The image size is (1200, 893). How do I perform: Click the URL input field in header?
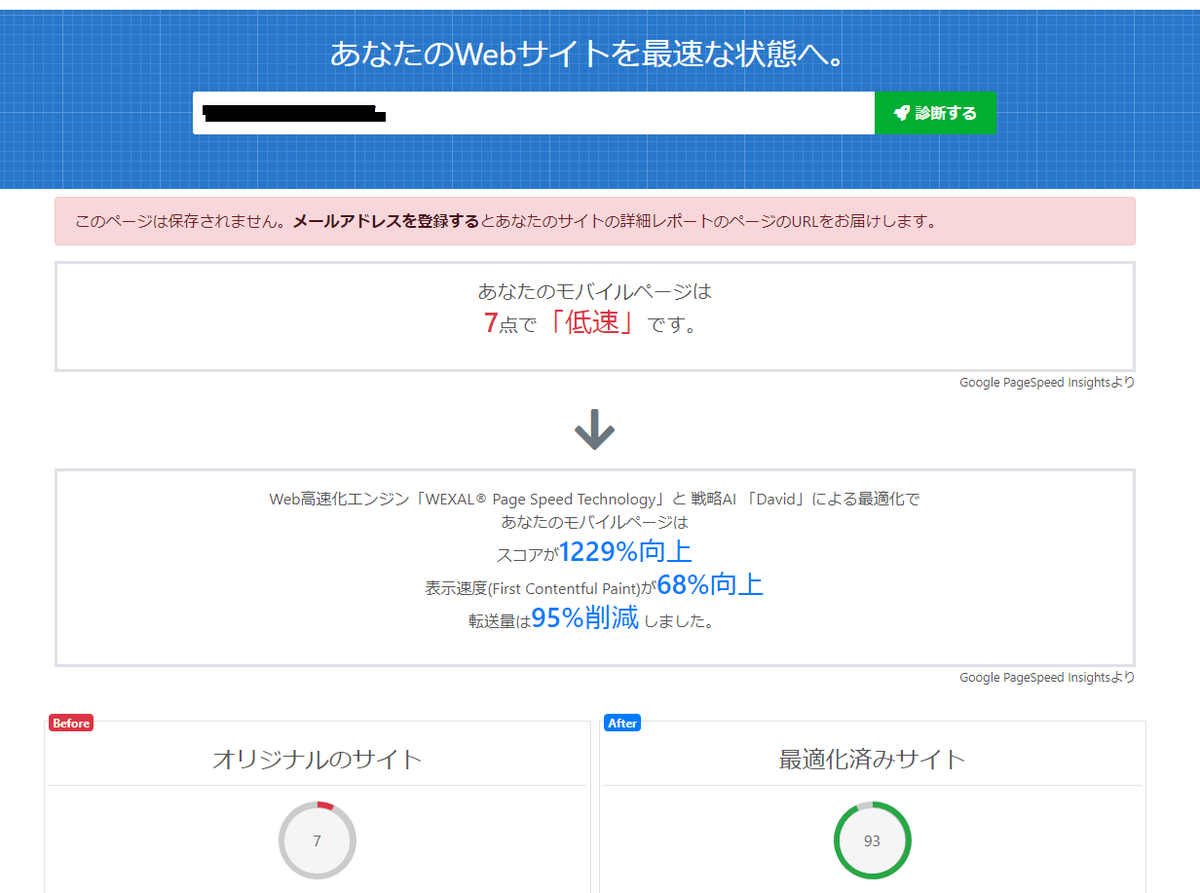coord(534,113)
